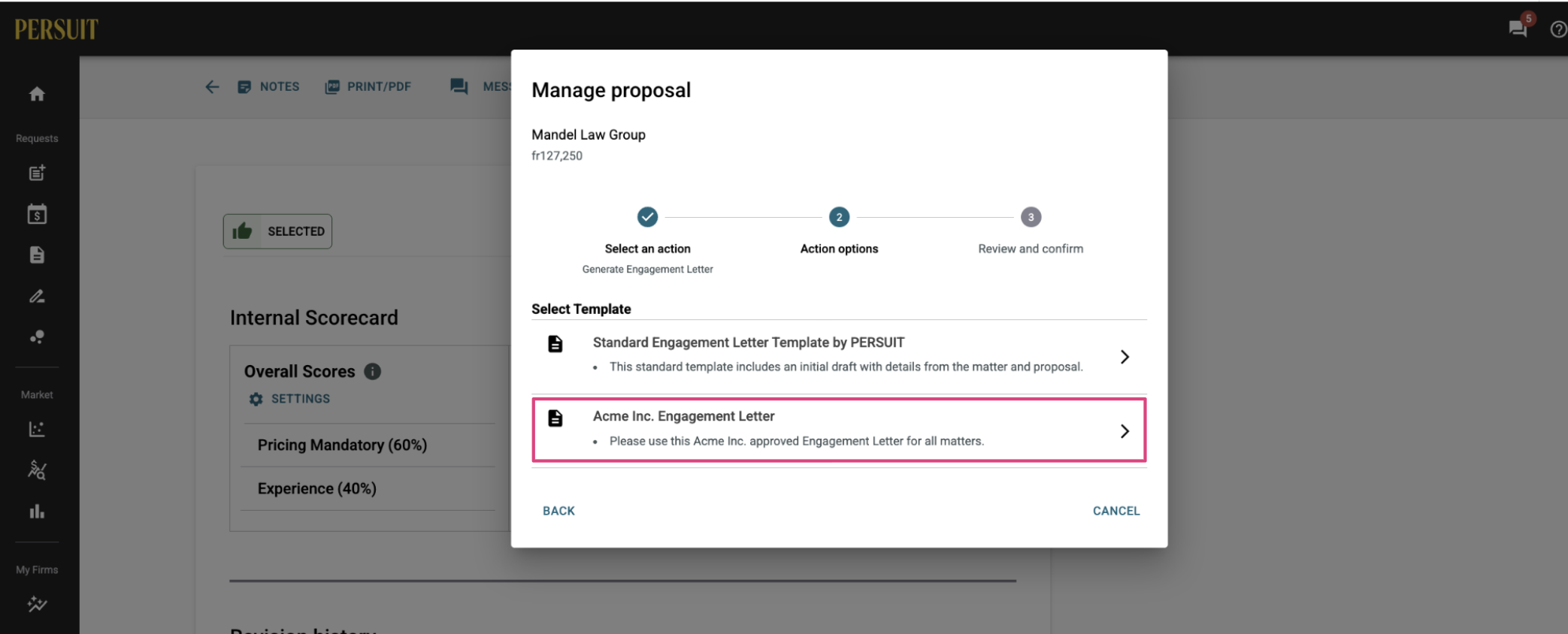This screenshot has height=634, width=1568.
Task: Click Experience (40%) row
Action: coord(368,488)
